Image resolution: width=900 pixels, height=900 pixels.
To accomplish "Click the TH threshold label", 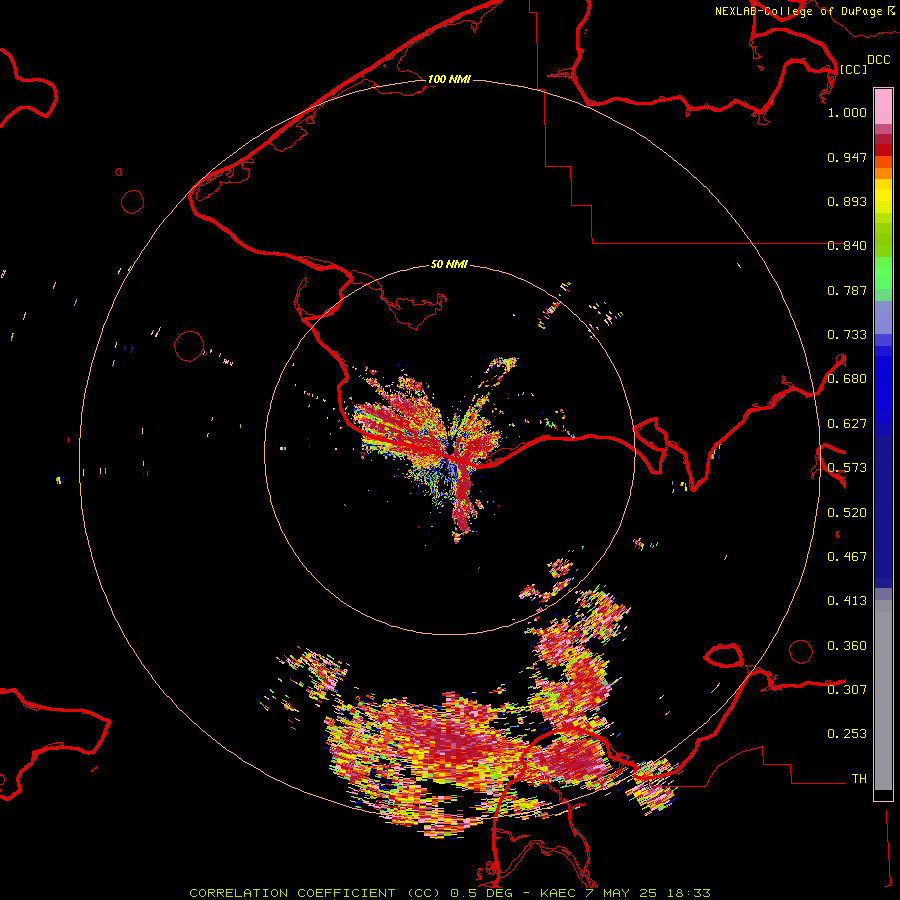I will [859, 779].
